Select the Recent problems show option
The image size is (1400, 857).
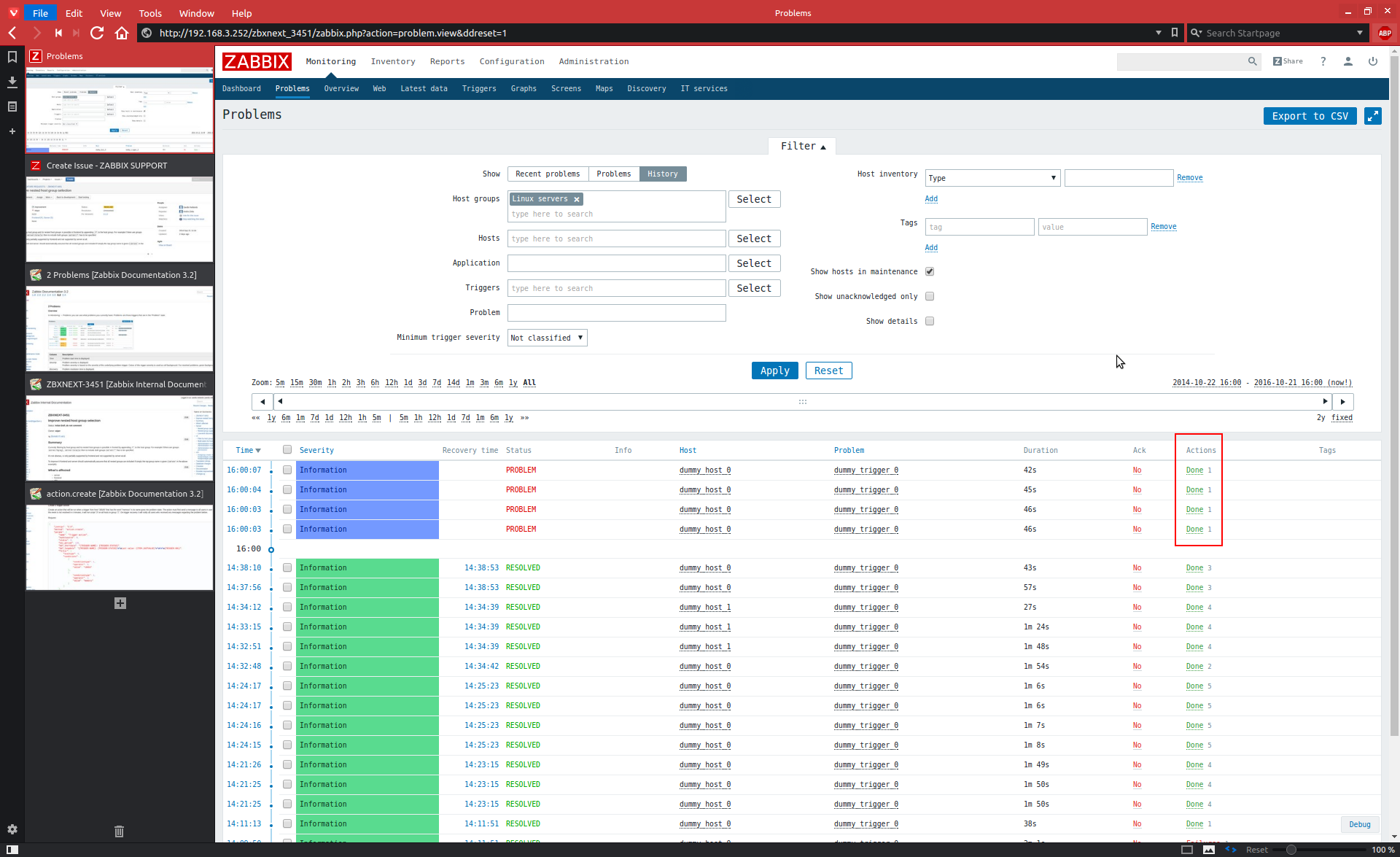pyautogui.click(x=548, y=174)
